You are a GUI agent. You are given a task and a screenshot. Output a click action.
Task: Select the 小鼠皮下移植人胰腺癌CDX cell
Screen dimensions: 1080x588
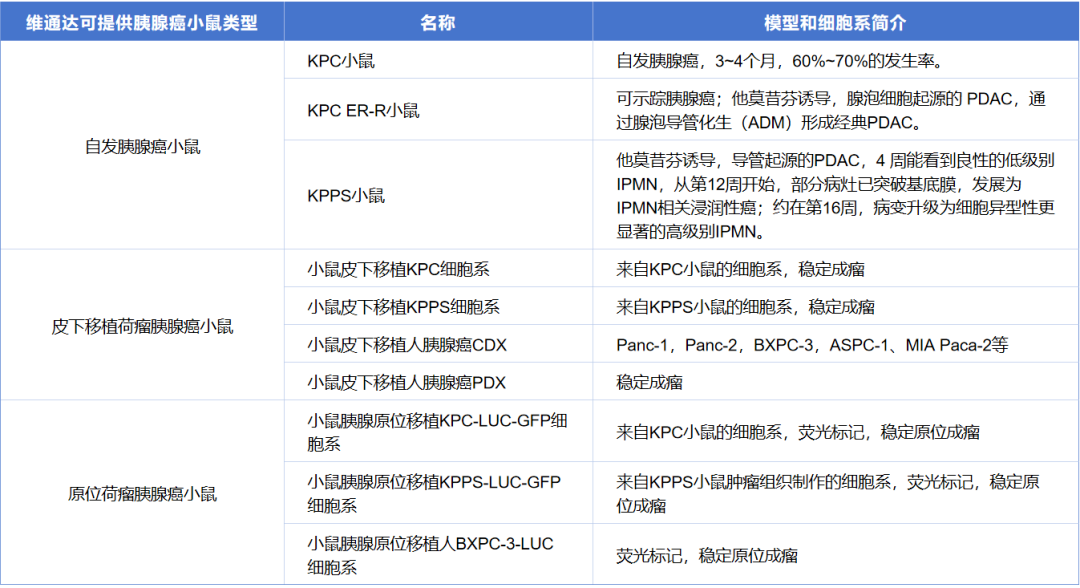[407, 345]
